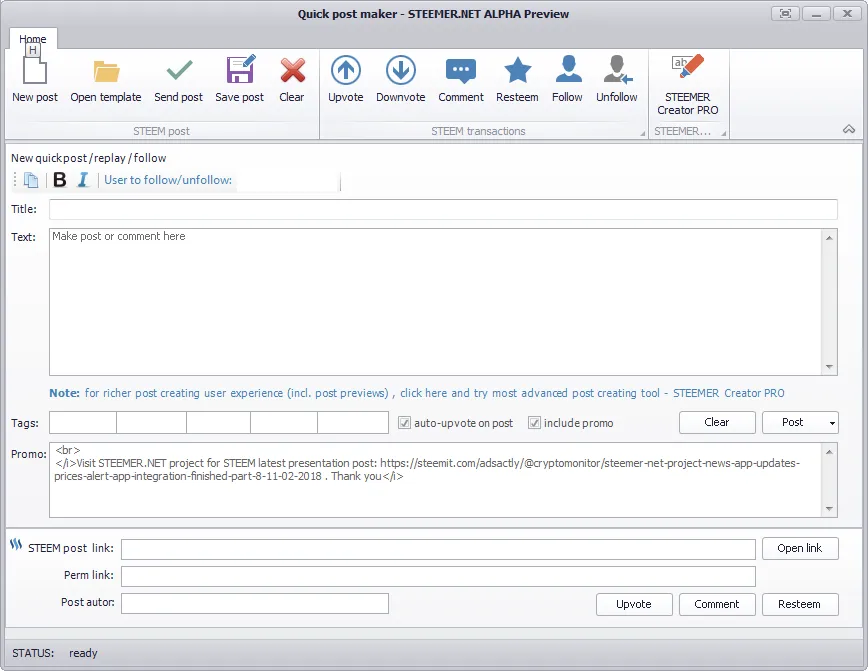Save post with floppy disk icon
868x671 pixels.
tap(240, 69)
